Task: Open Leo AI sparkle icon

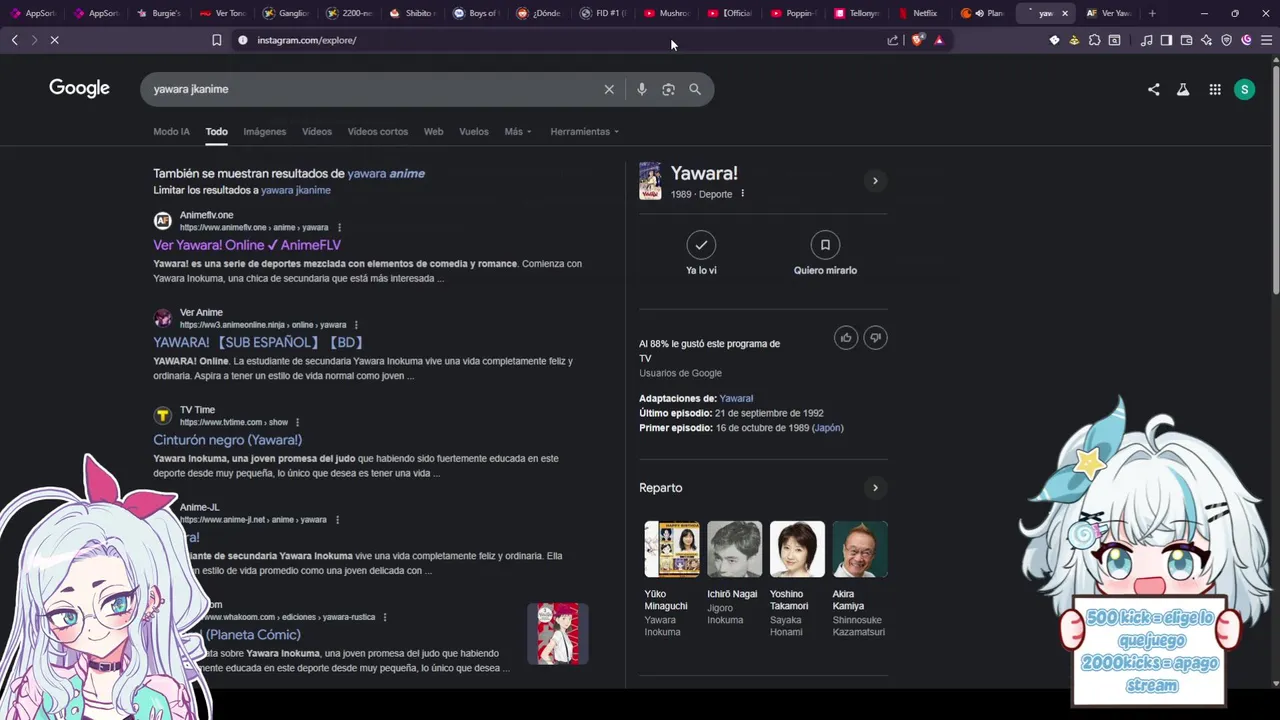Action: click(x=1206, y=40)
